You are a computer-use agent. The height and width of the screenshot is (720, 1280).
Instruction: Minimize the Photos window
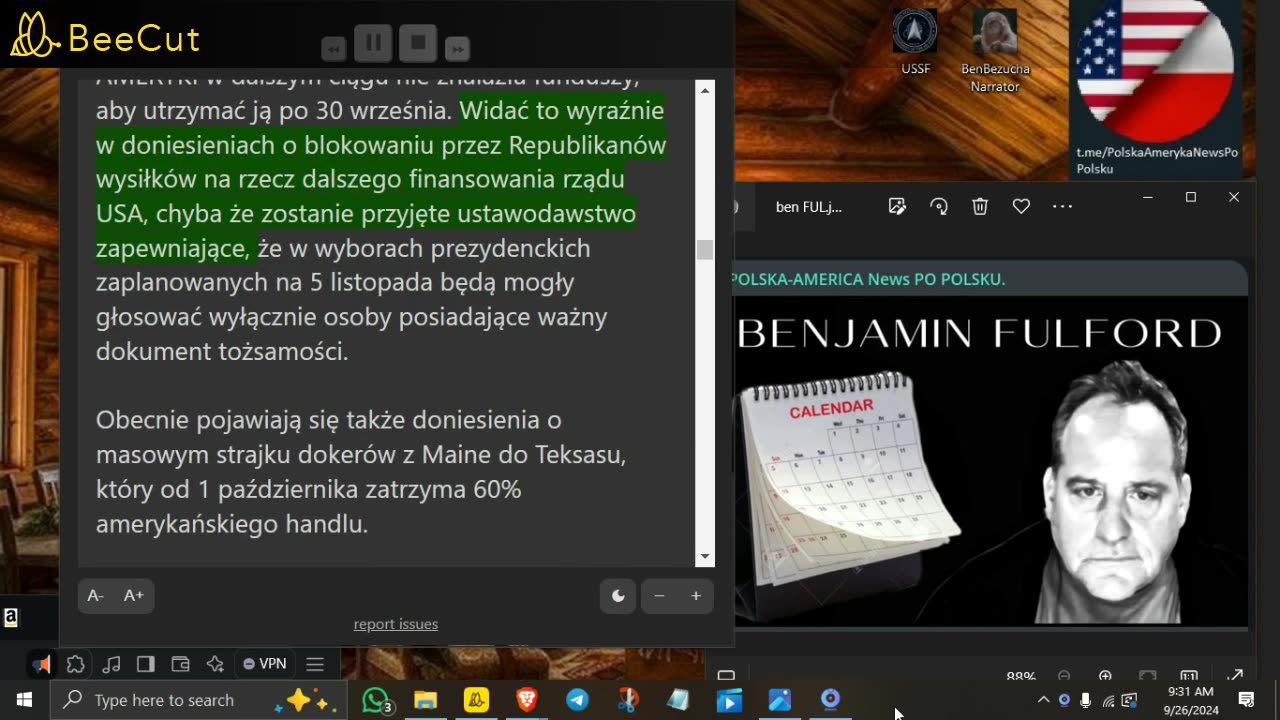pyautogui.click(x=1148, y=197)
